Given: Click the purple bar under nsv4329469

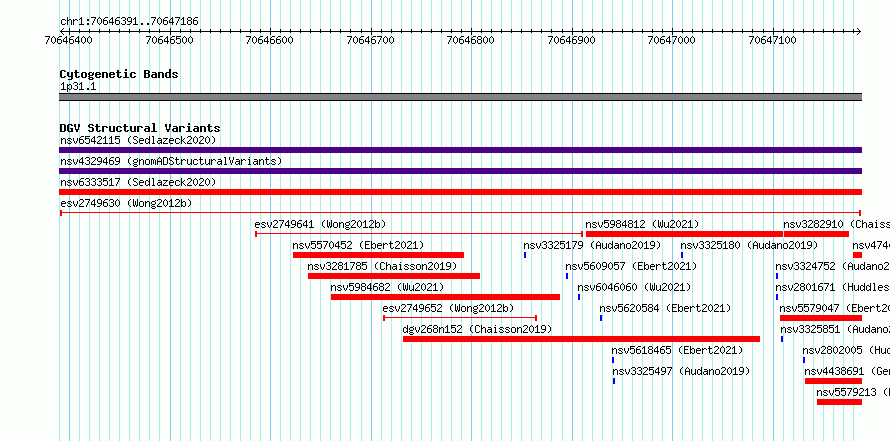Looking at the screenshot, I should pyautogui.click(x=460, y=171).
